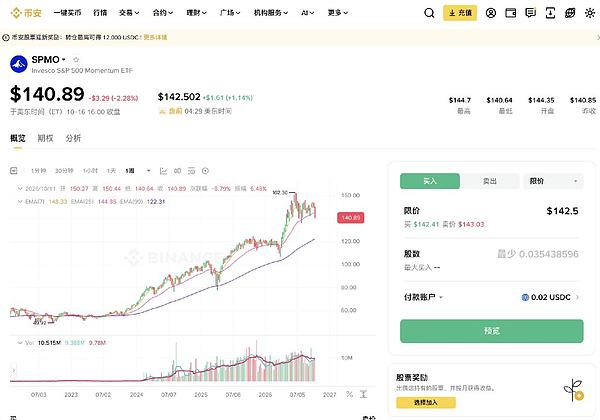Screen dimensions: 600x420
Task: Open the 限价 order type dropdown
Action: [553, 181]
